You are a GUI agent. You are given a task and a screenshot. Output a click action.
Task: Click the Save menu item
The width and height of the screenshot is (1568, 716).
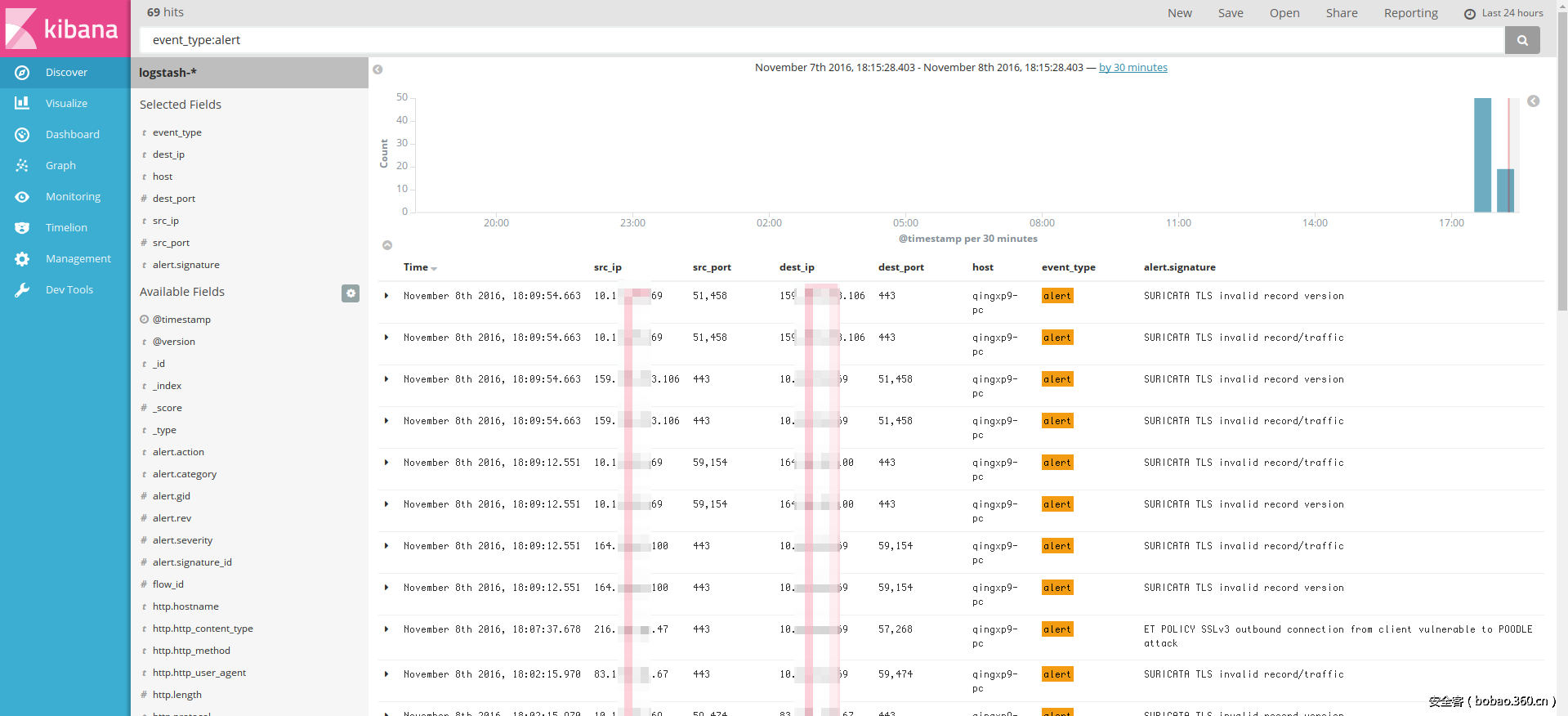click(1230, 13)
